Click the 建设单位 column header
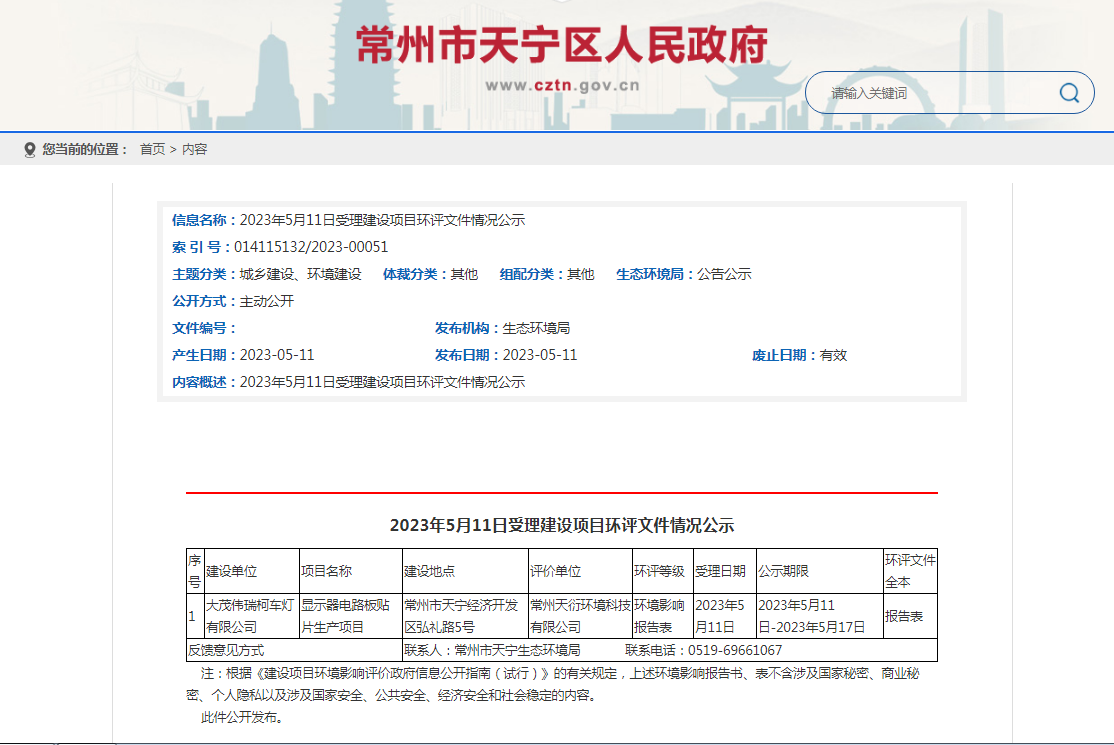This screenshot has width=1114, height=745. point(232,571)
